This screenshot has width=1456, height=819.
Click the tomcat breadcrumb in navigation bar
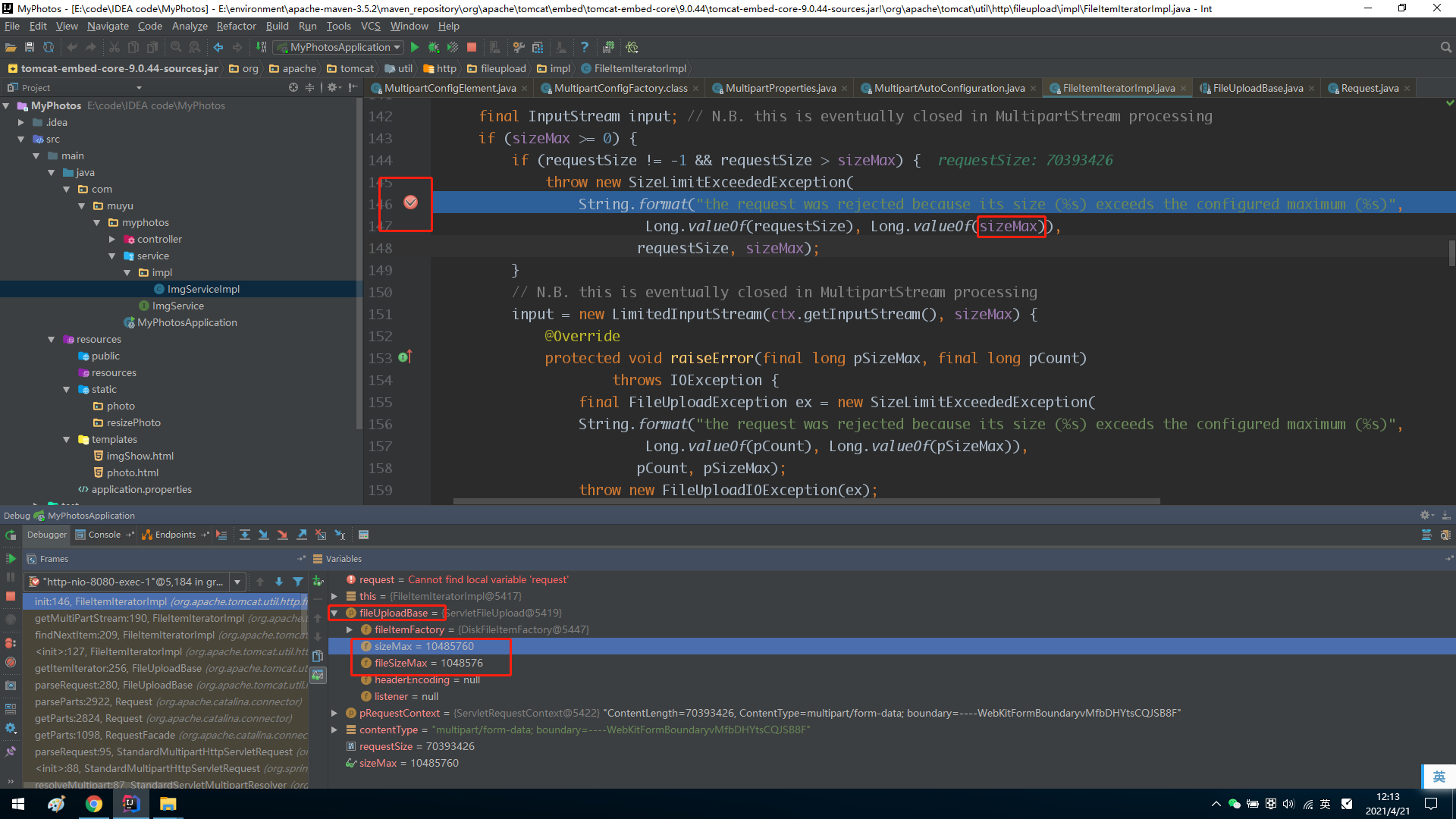click(x=356, y=68)
